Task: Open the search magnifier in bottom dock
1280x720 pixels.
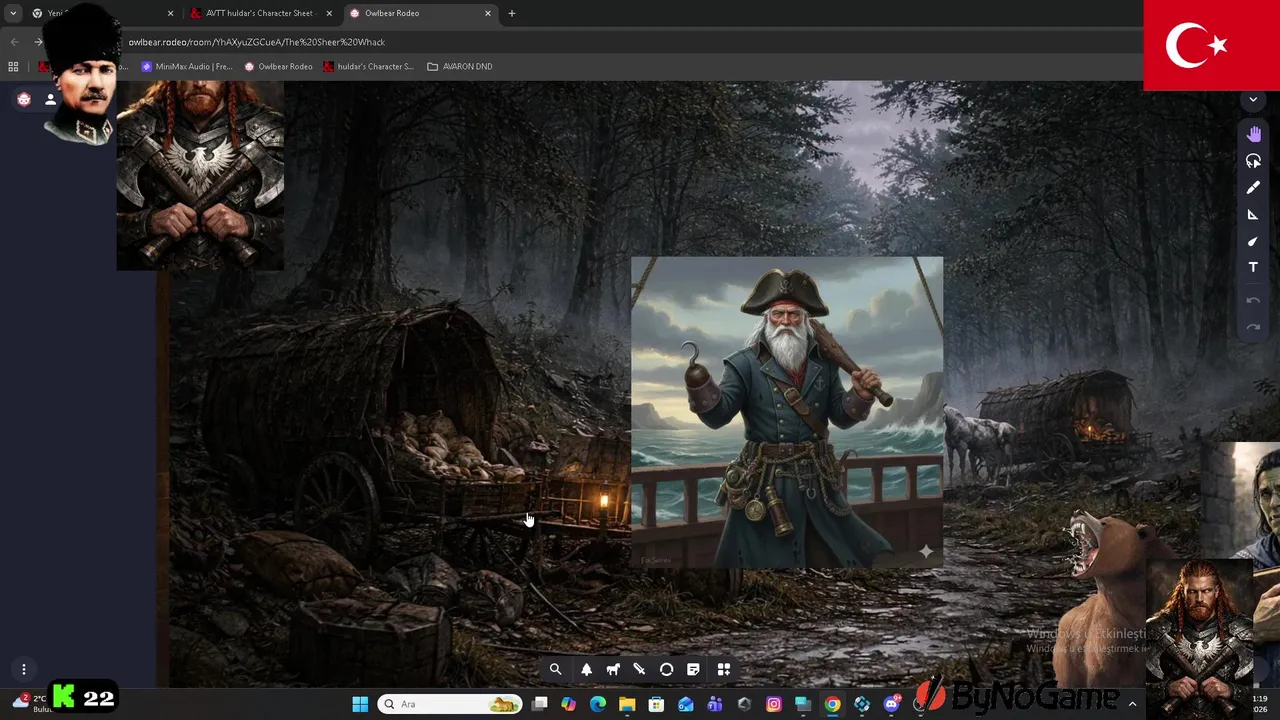Action: point(555,670)
